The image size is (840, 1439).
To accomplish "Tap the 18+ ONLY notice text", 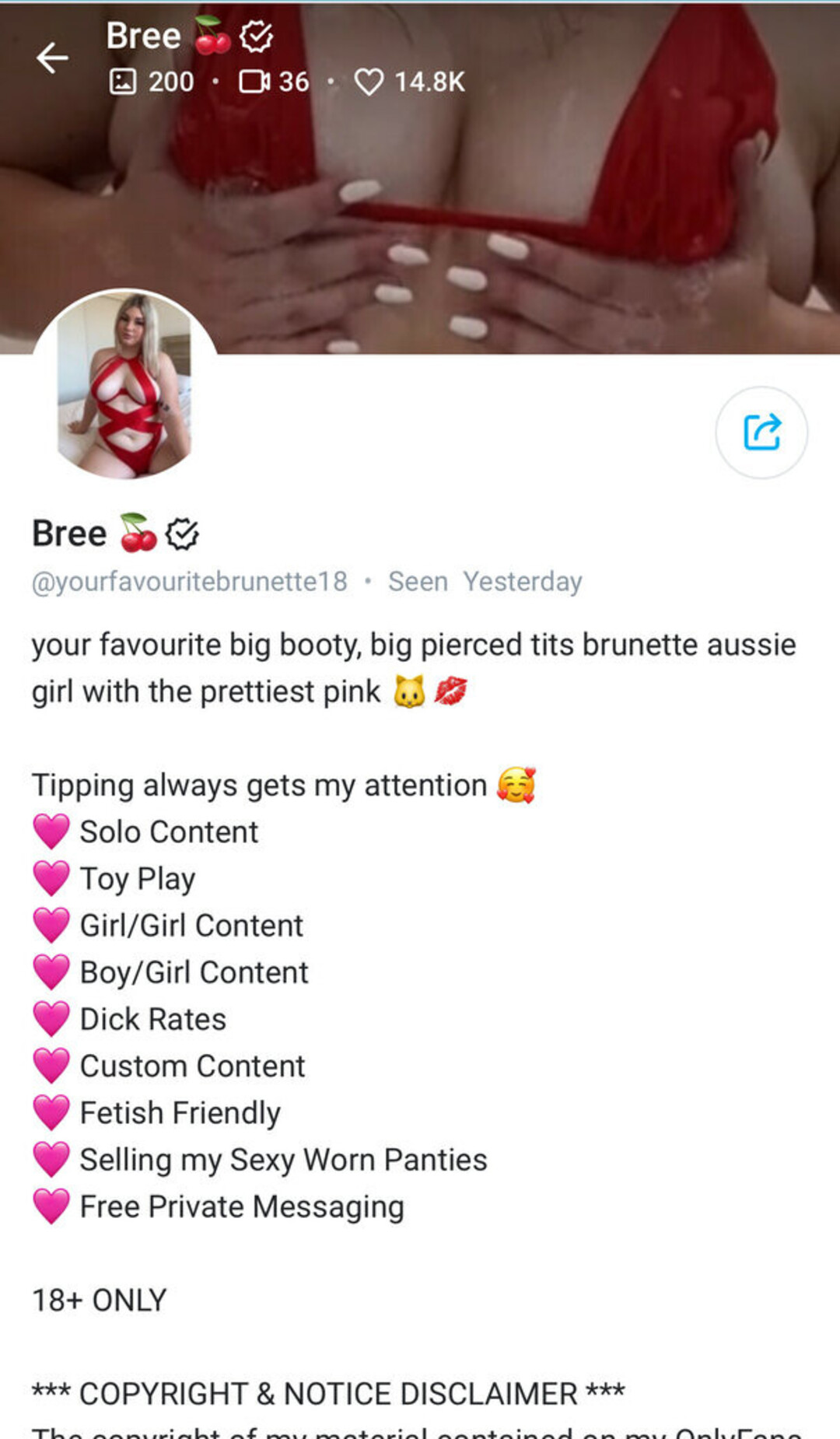I will pyautogui.click(x=99, y=1301).
